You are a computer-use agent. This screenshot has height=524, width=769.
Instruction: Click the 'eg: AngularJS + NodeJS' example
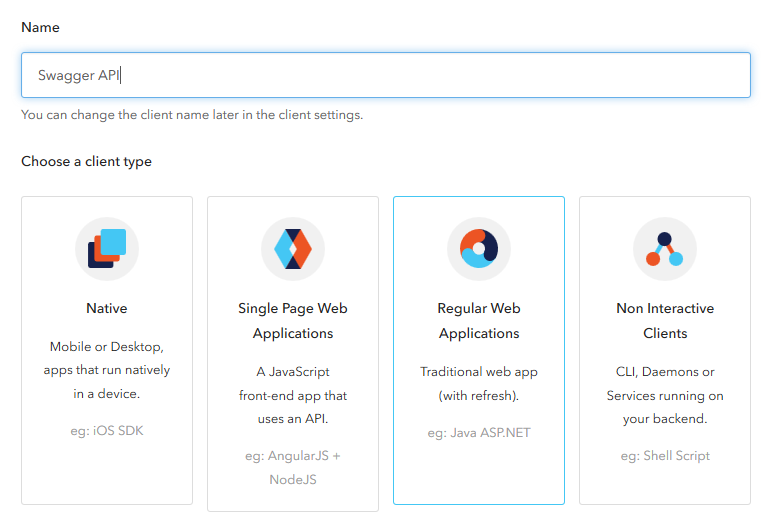[x=293, y=468]
